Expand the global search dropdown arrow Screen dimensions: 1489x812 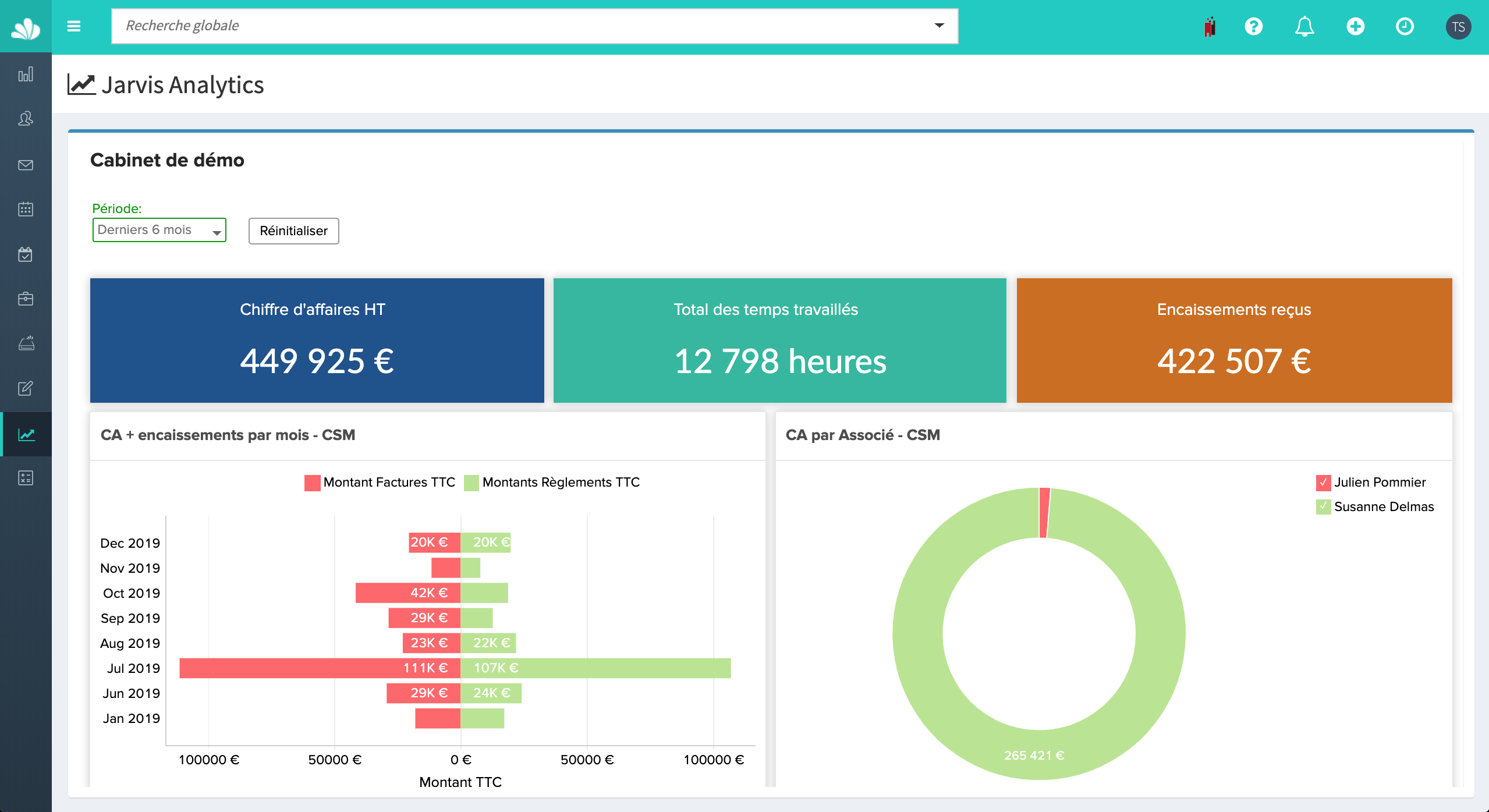click(939, 26)
